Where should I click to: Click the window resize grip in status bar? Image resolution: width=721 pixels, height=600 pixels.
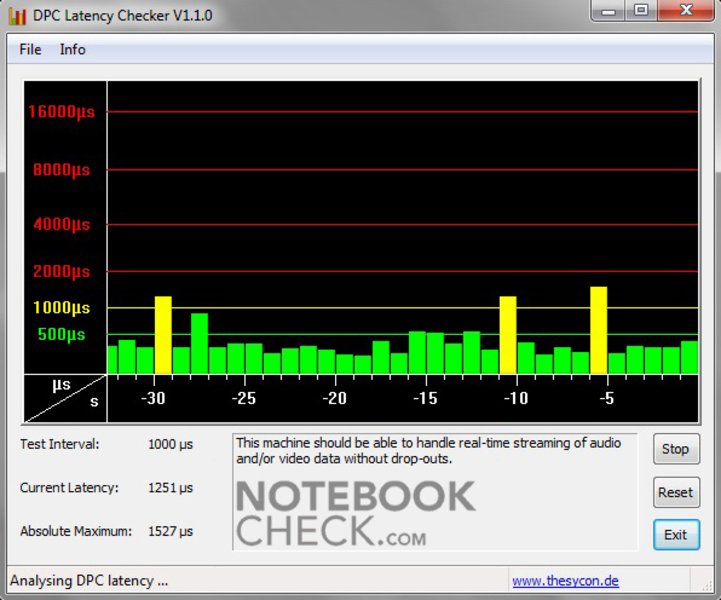706,584
